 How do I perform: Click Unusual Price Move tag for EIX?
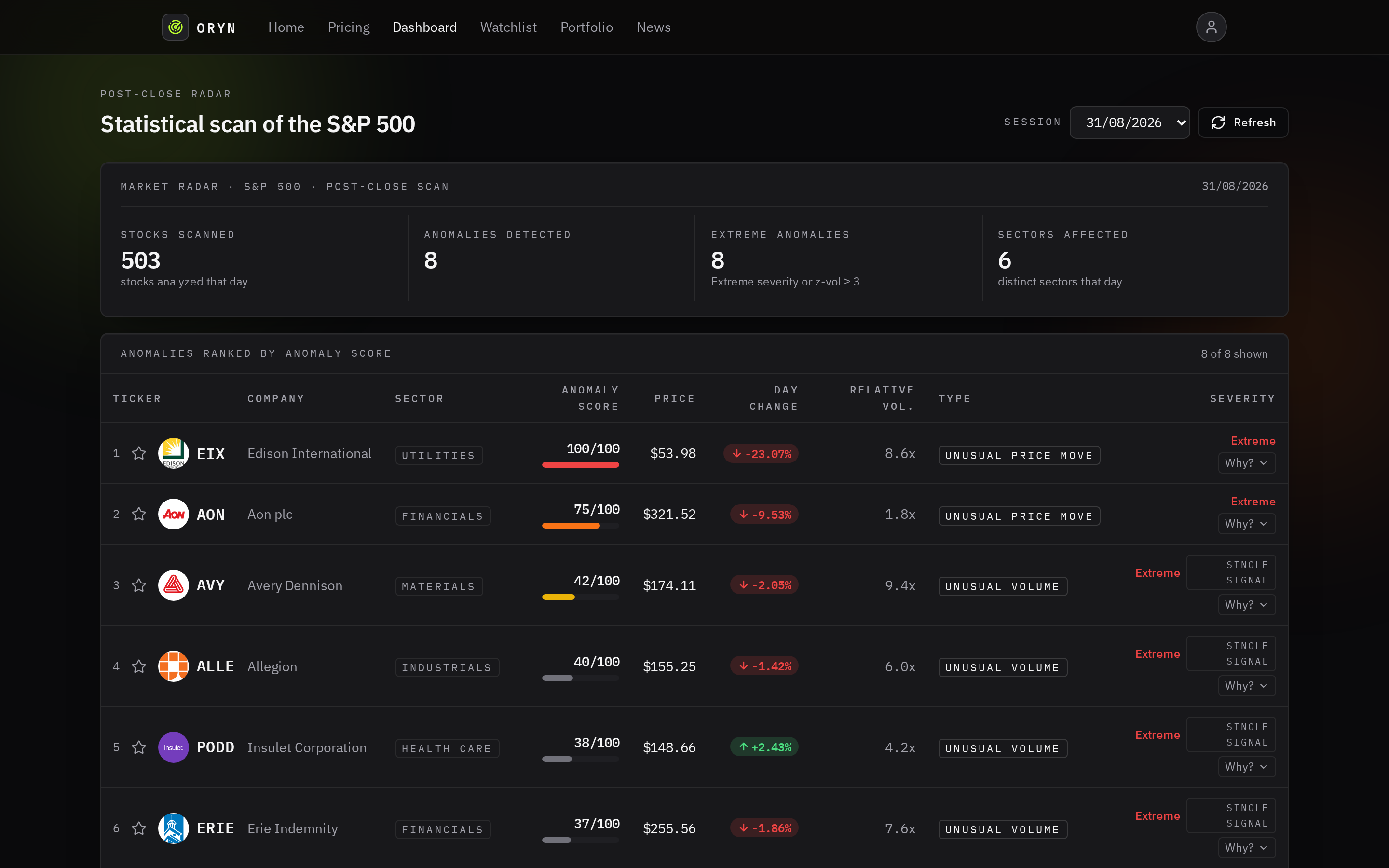click(1019, 455)
